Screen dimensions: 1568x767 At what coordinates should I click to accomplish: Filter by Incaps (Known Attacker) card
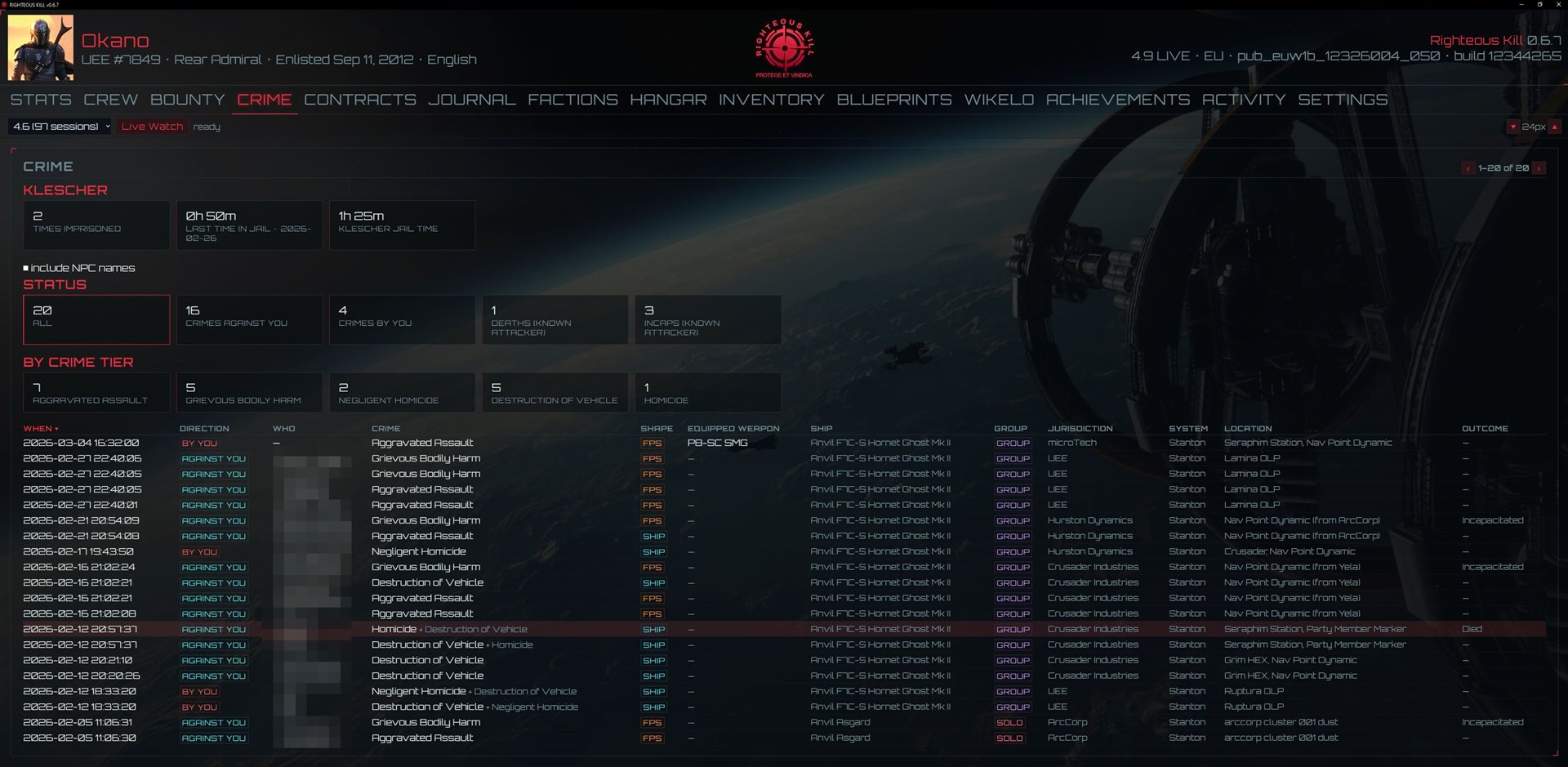tap(708, 319)
